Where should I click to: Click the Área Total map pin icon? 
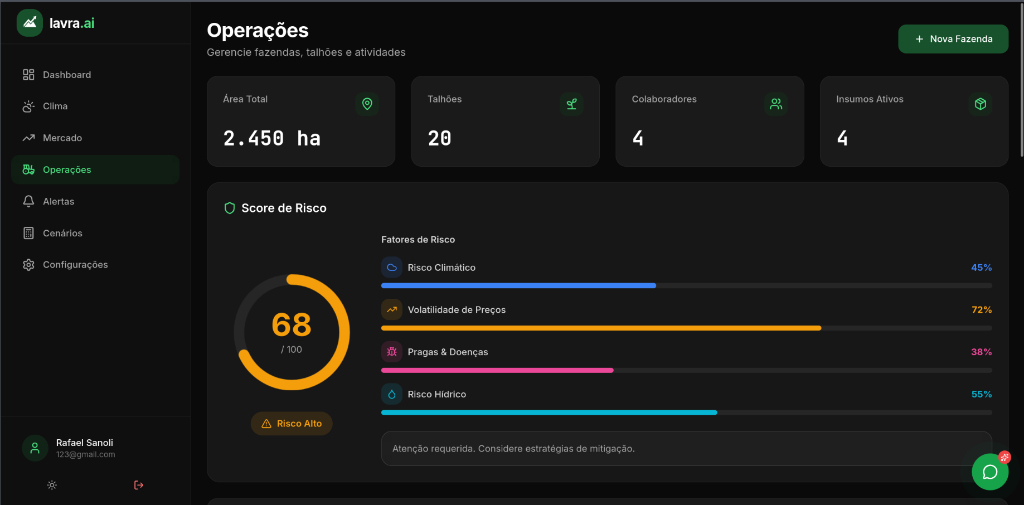point(367,104)
